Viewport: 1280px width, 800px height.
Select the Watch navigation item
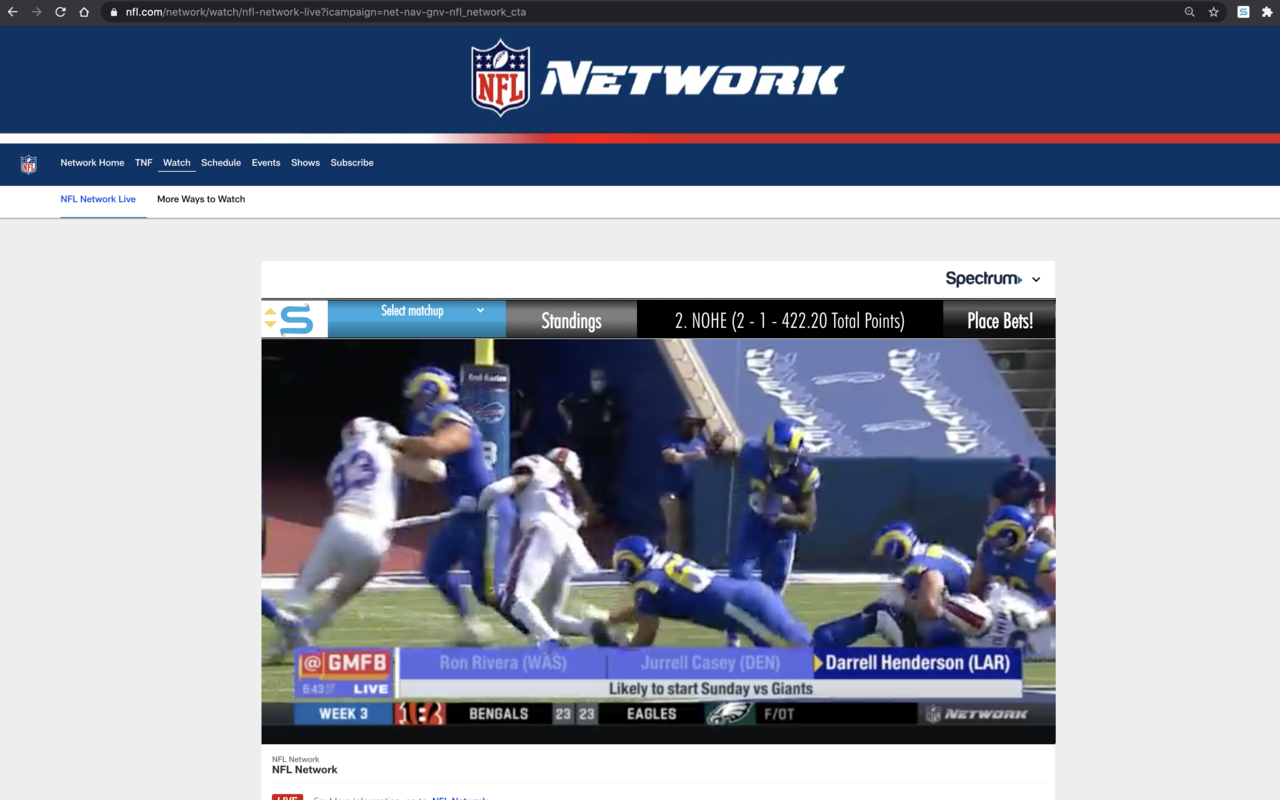177,163
